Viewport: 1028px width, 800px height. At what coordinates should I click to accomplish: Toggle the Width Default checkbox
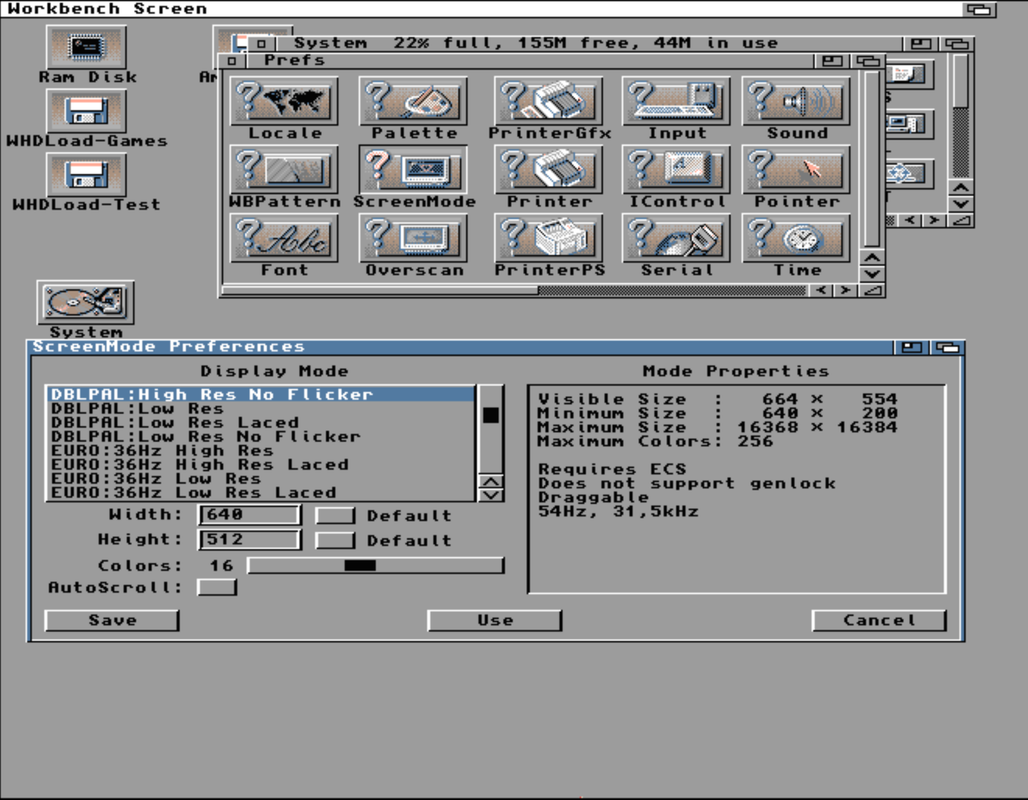pyautogui.click(x=335, y=515)
